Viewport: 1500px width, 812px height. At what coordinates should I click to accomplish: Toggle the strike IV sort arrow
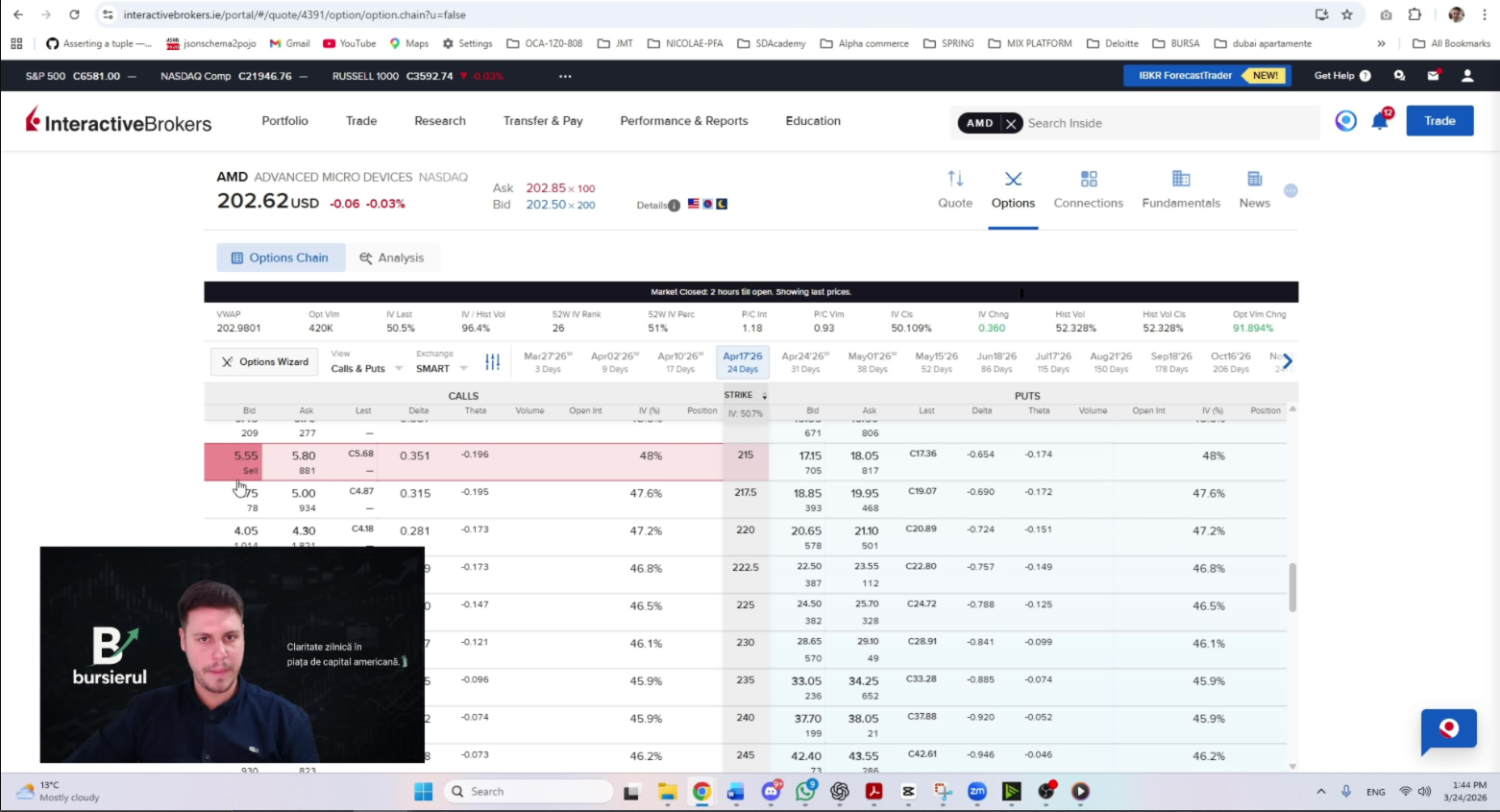click(764, 395)
